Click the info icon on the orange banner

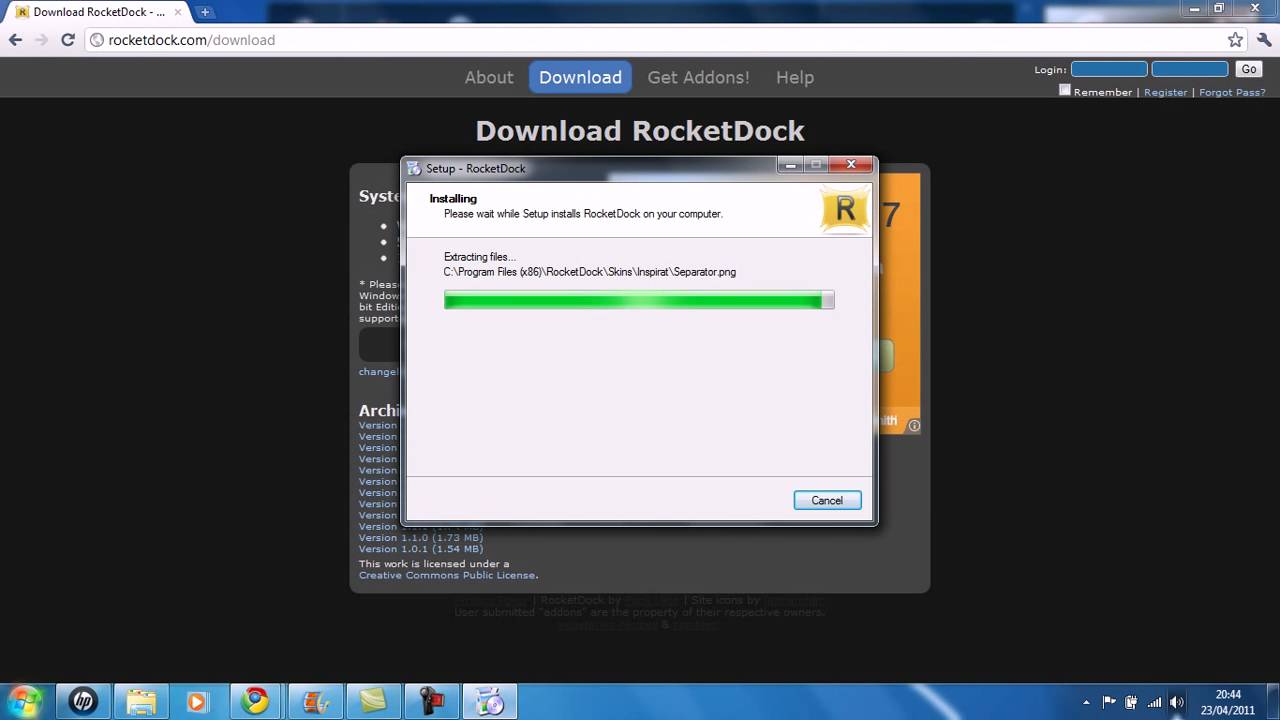coord(913,425)
